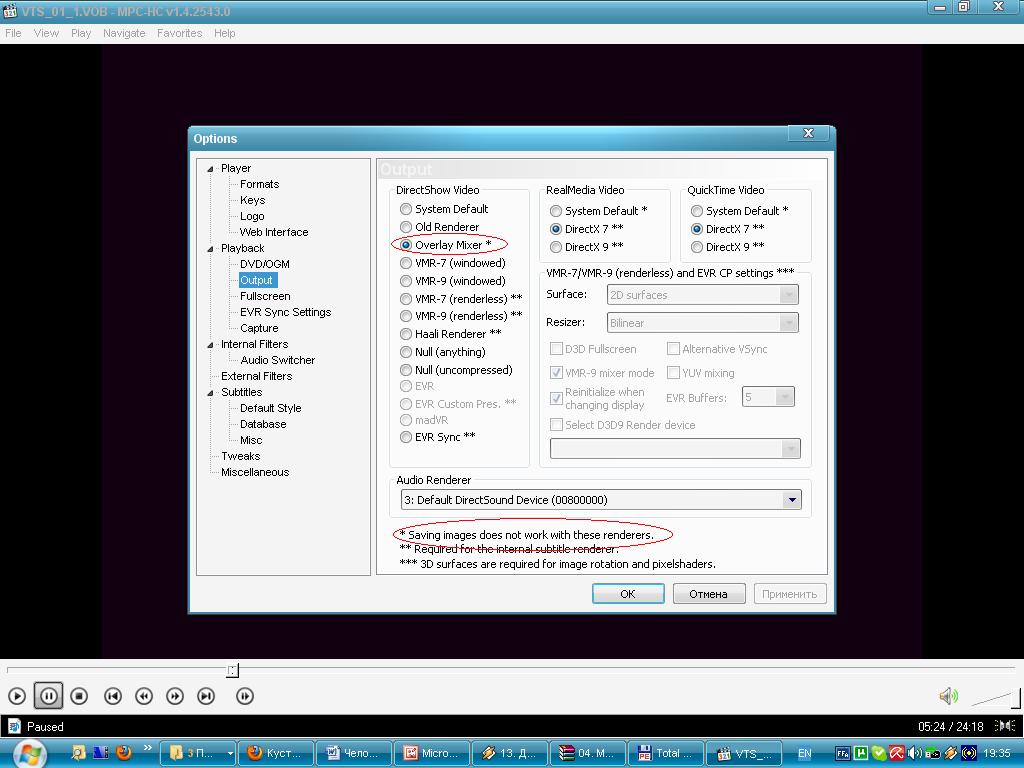Open the Audio Renderer dropdown
Viewport: 1024px width, 768px height.
[x=791, y=500]
